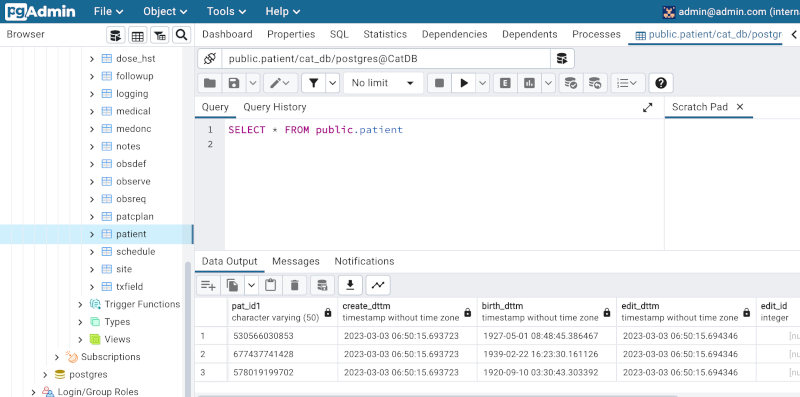Click the Stop query square button
Viewport: 800px width, 397px height.
(x=439, y=83)
